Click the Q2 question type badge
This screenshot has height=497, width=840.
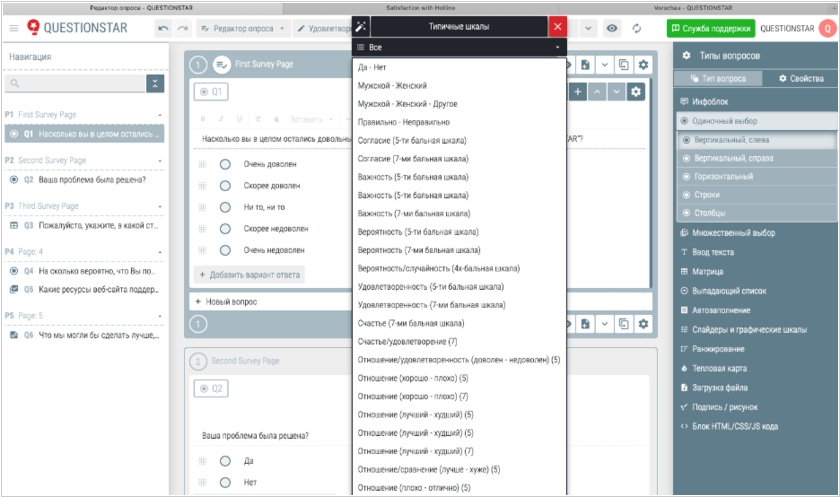(211, 388)
